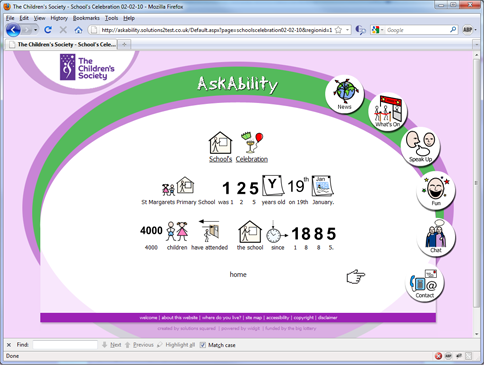Click the page vertical scrollbar
The image size is (484, 365).
click(x=476, y=183)
